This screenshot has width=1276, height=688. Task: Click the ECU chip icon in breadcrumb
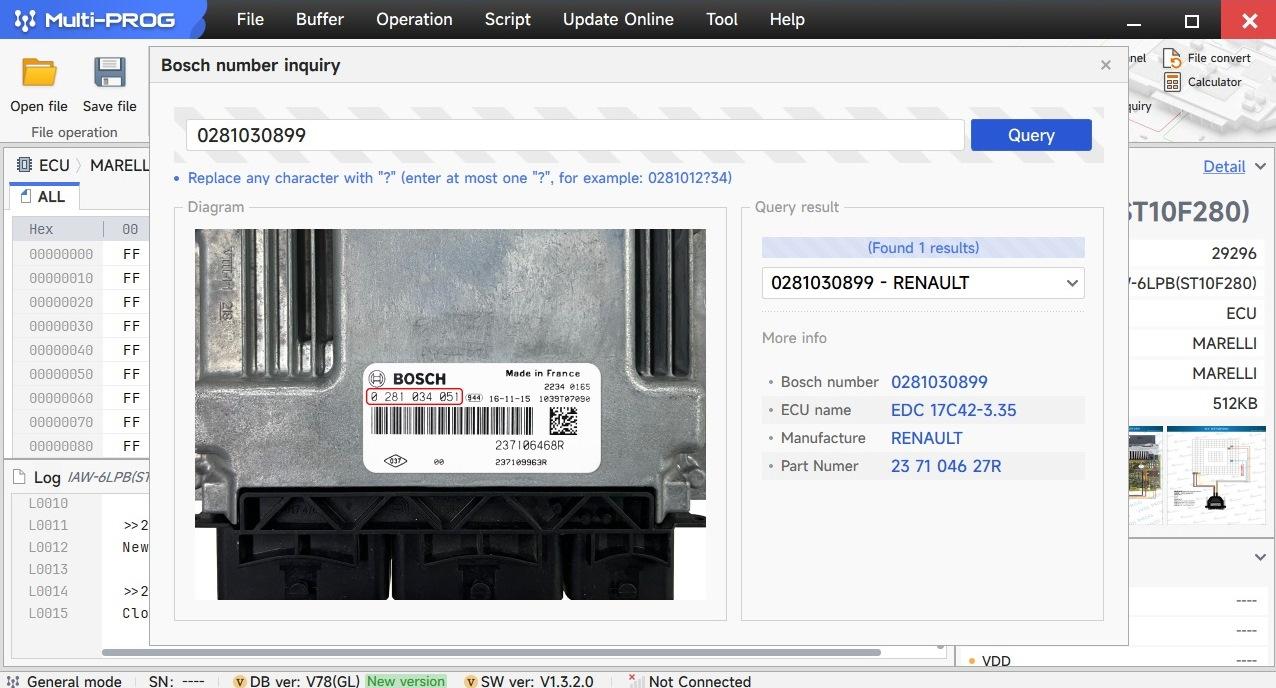[x=23, y=166]
